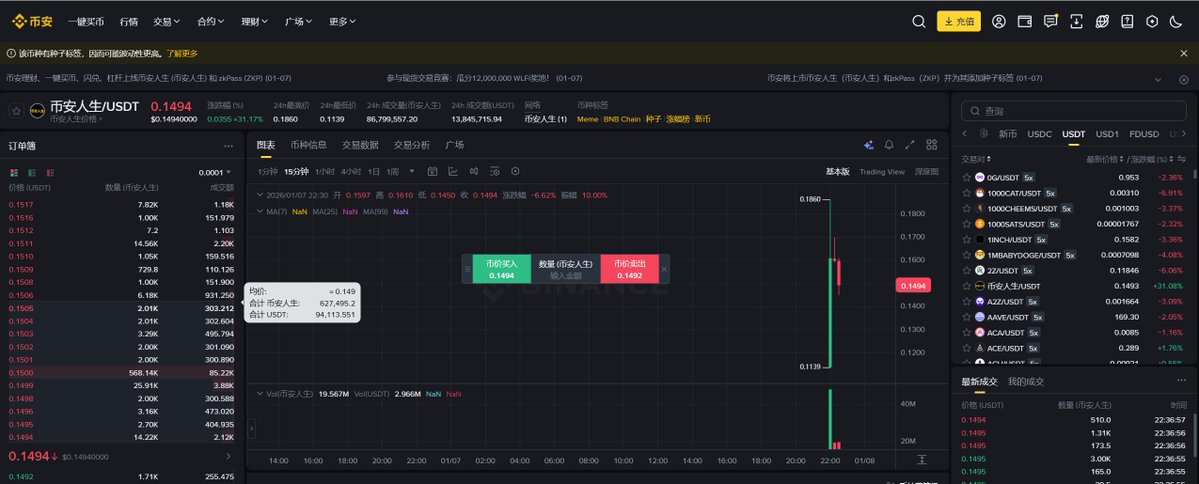Switch to 交易分析 tab
The image size is (1199, 484).
pos(411,145)
